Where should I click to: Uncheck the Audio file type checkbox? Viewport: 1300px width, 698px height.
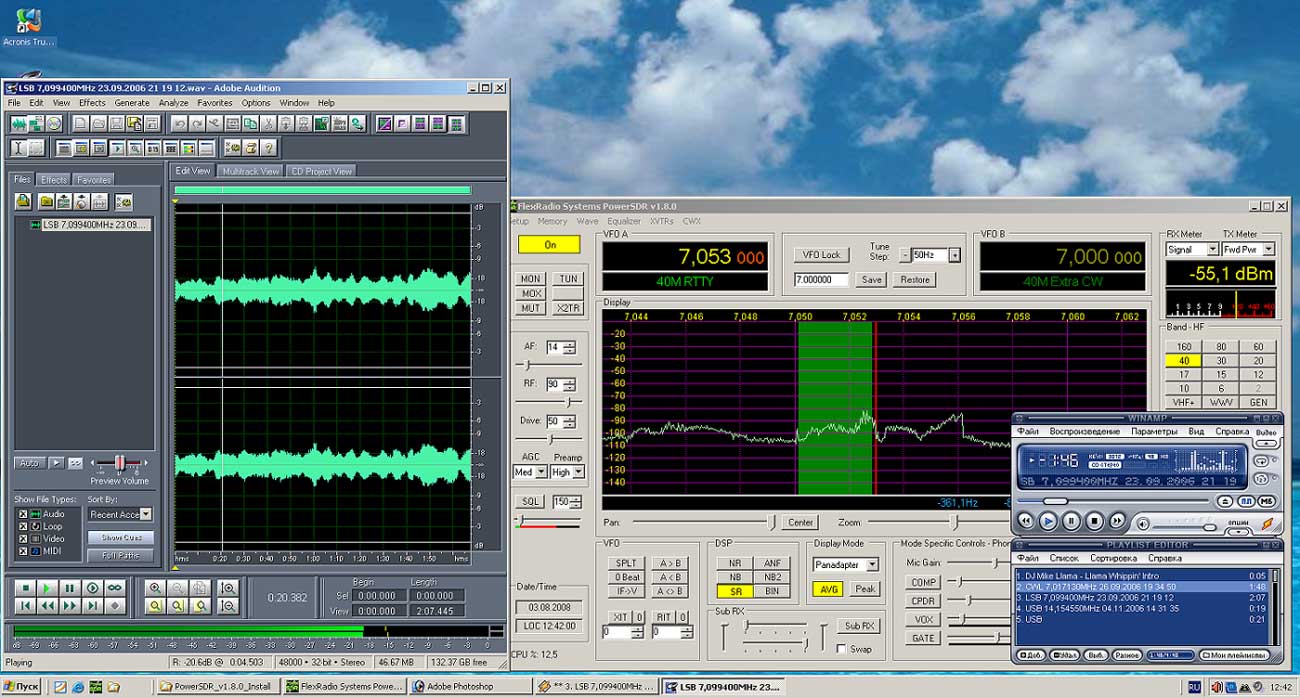point(22,514)
